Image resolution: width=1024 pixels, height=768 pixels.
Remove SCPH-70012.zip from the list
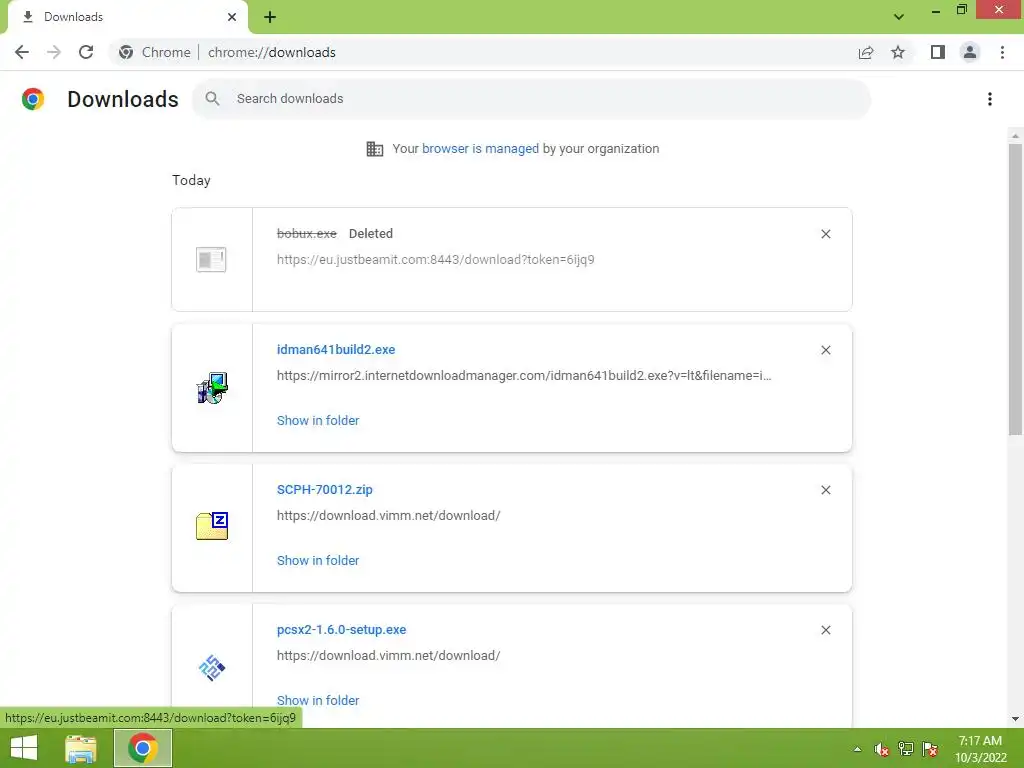(x=825, y=490)
